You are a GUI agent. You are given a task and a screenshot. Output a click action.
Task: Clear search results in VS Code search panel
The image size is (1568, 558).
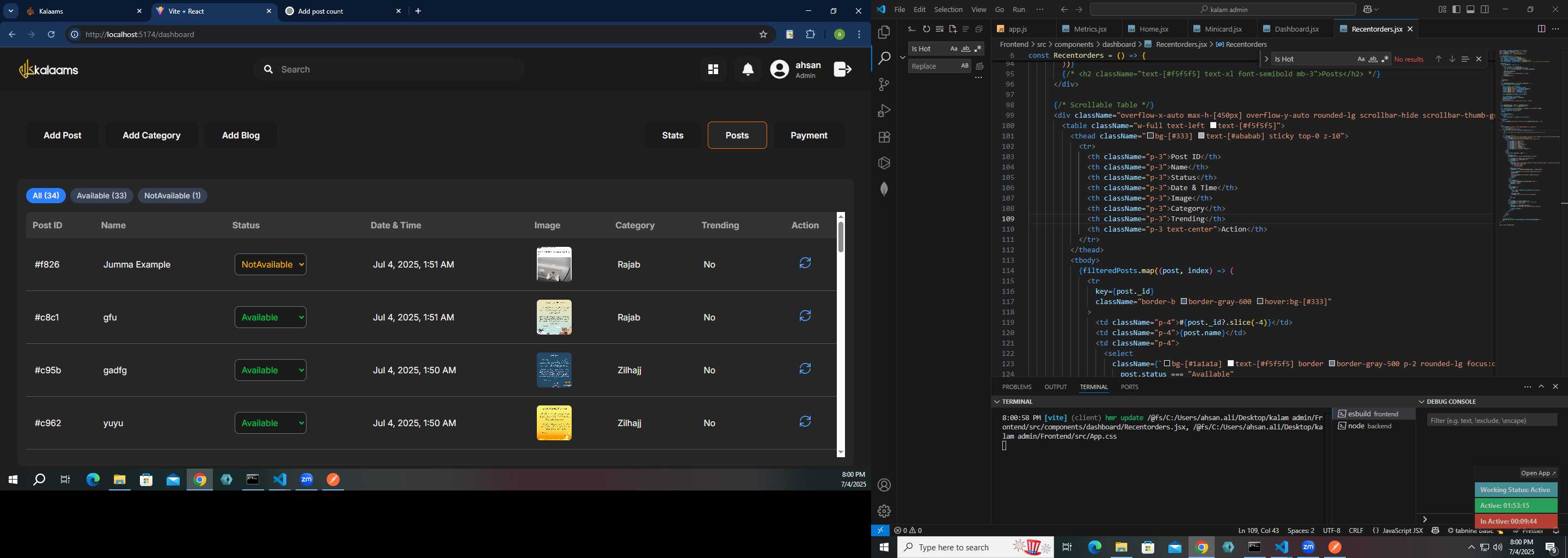[940, 29]
